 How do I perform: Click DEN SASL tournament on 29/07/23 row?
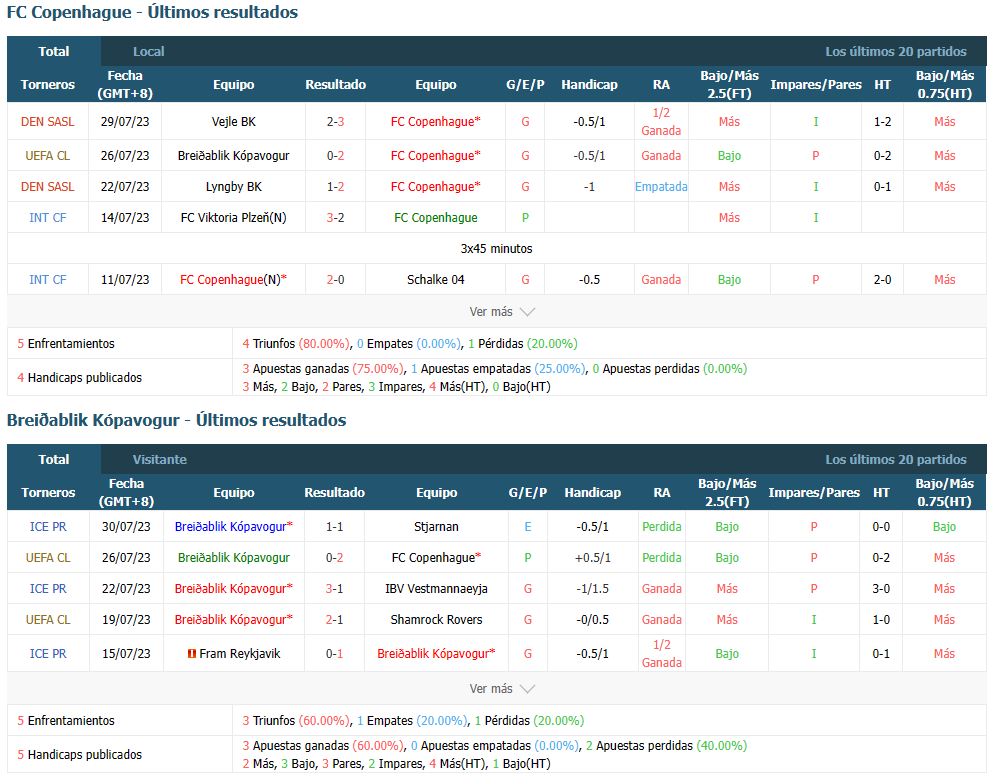tap(47, 122)
